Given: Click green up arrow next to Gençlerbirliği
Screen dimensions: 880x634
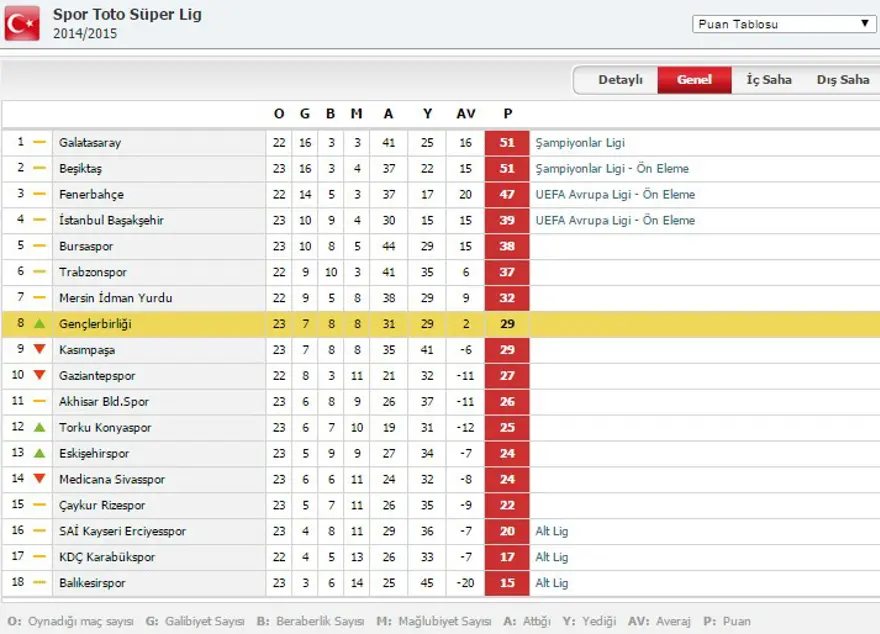Looking at the screenshot, I should (x=40, y=324).
